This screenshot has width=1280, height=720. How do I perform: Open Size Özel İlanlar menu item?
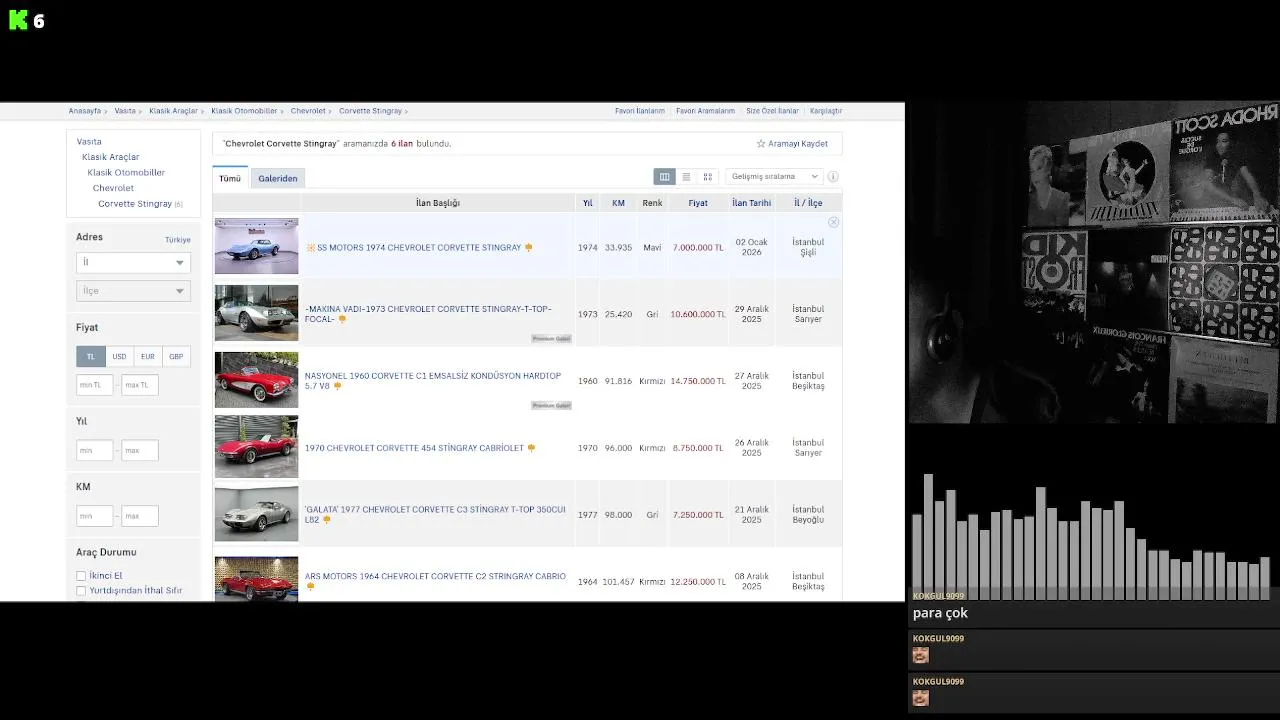pyautogui.click(x=772, y=111)
